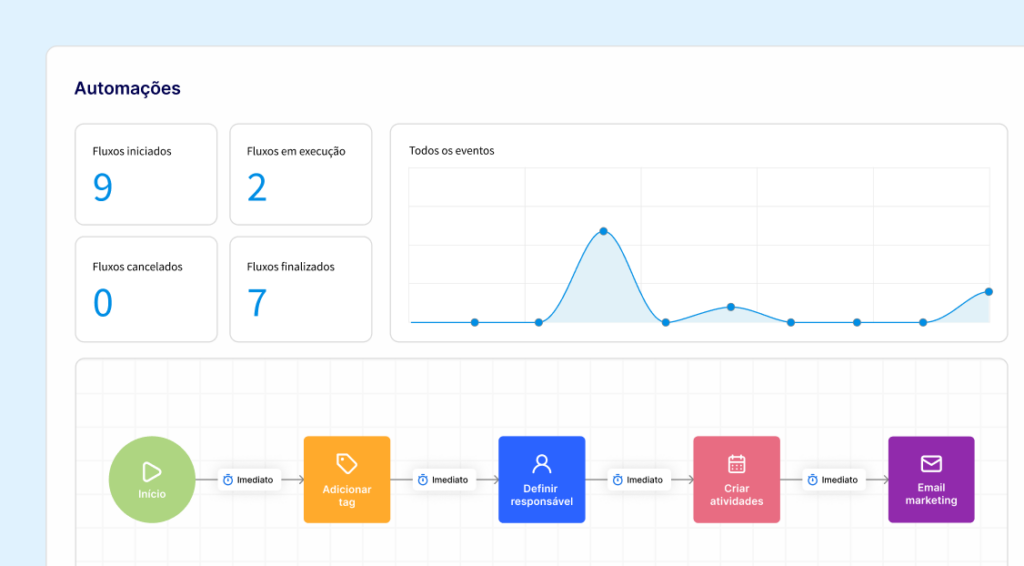Click the person icon in Definir responsável
This screenshot has height=566, width=1024.
[542, 464]
